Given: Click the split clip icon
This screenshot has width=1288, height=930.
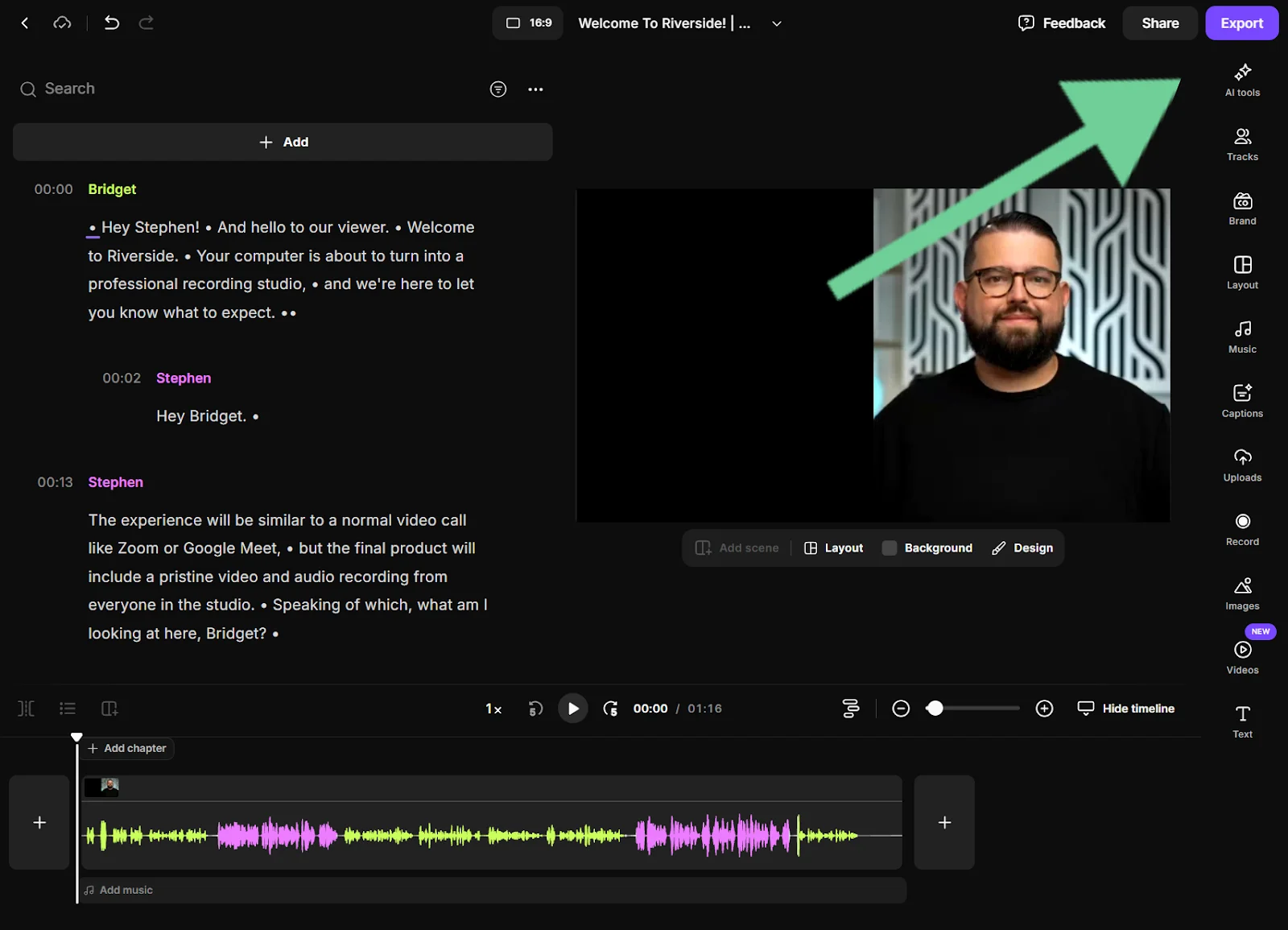Looking at the screenshot, I should tap(26, 709).
